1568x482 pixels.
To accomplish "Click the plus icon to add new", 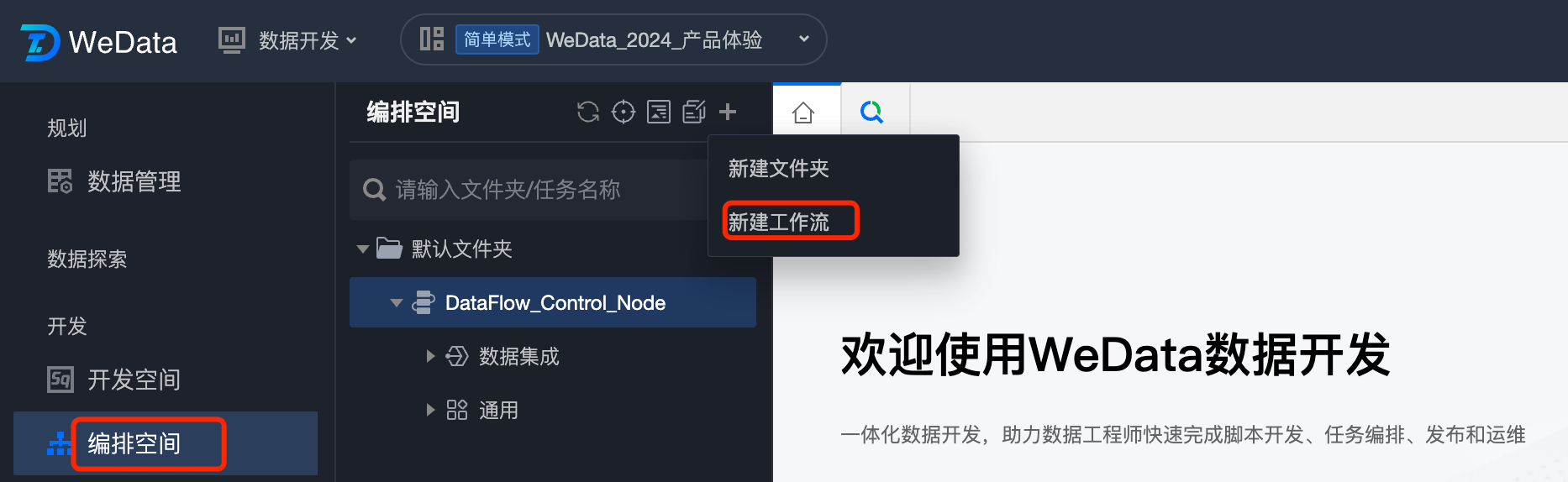I will pyautogui.click(x=728, y=112).
